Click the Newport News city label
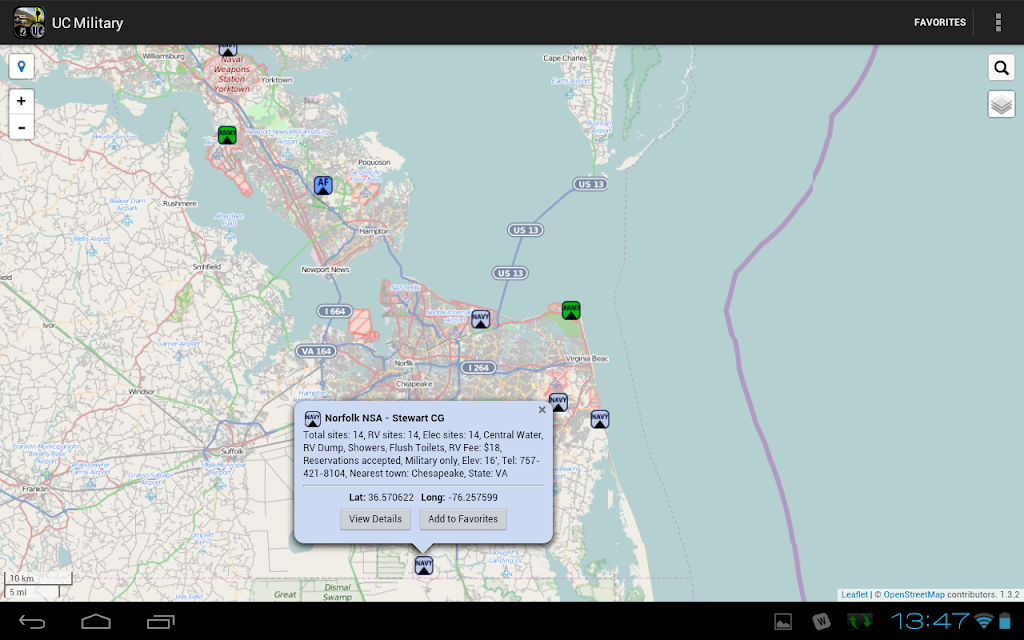This screenshot has width=1024, height=640. click(325, 269)
